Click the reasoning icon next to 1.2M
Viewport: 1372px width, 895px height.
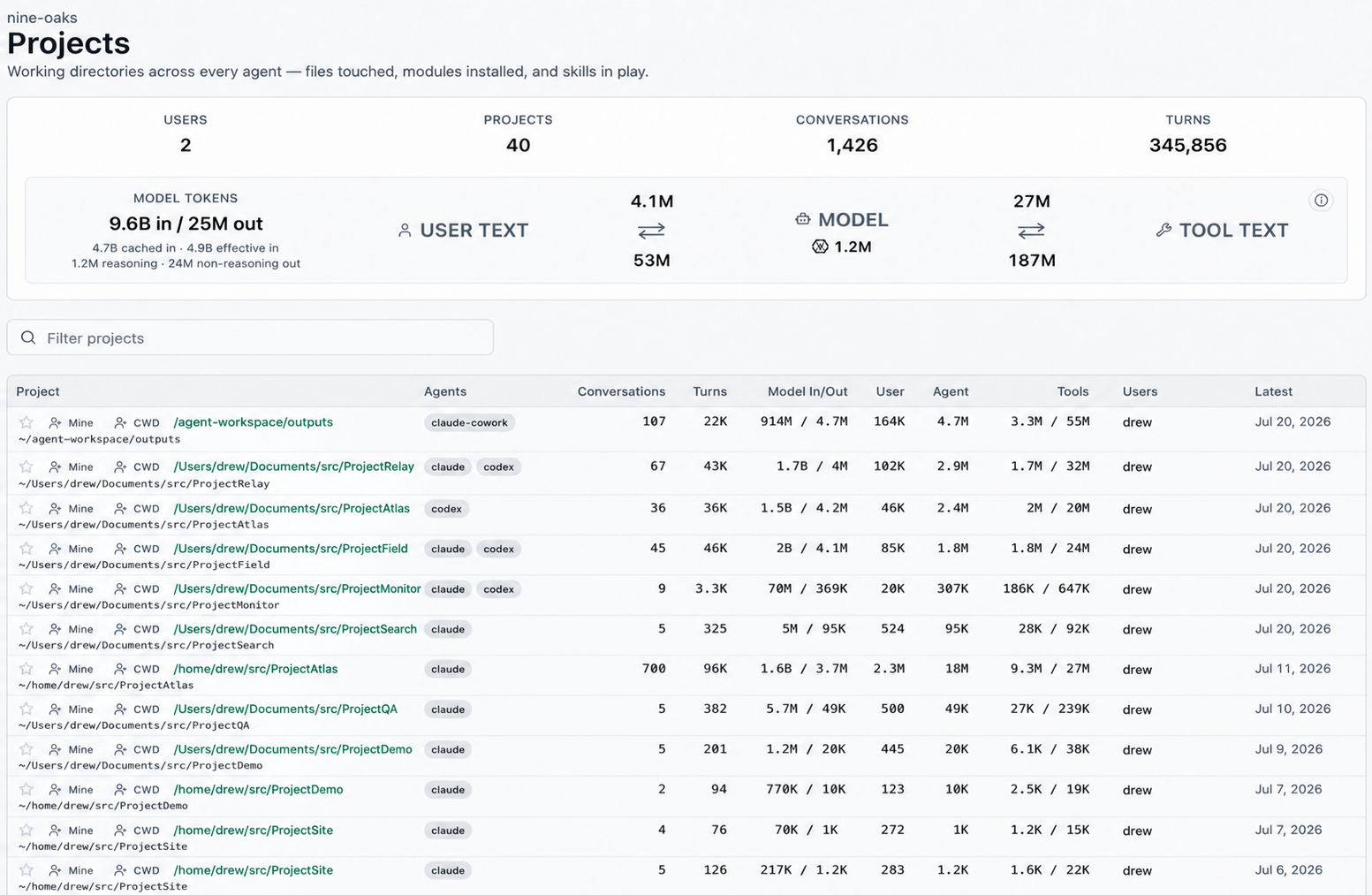[x=820, y=247]
